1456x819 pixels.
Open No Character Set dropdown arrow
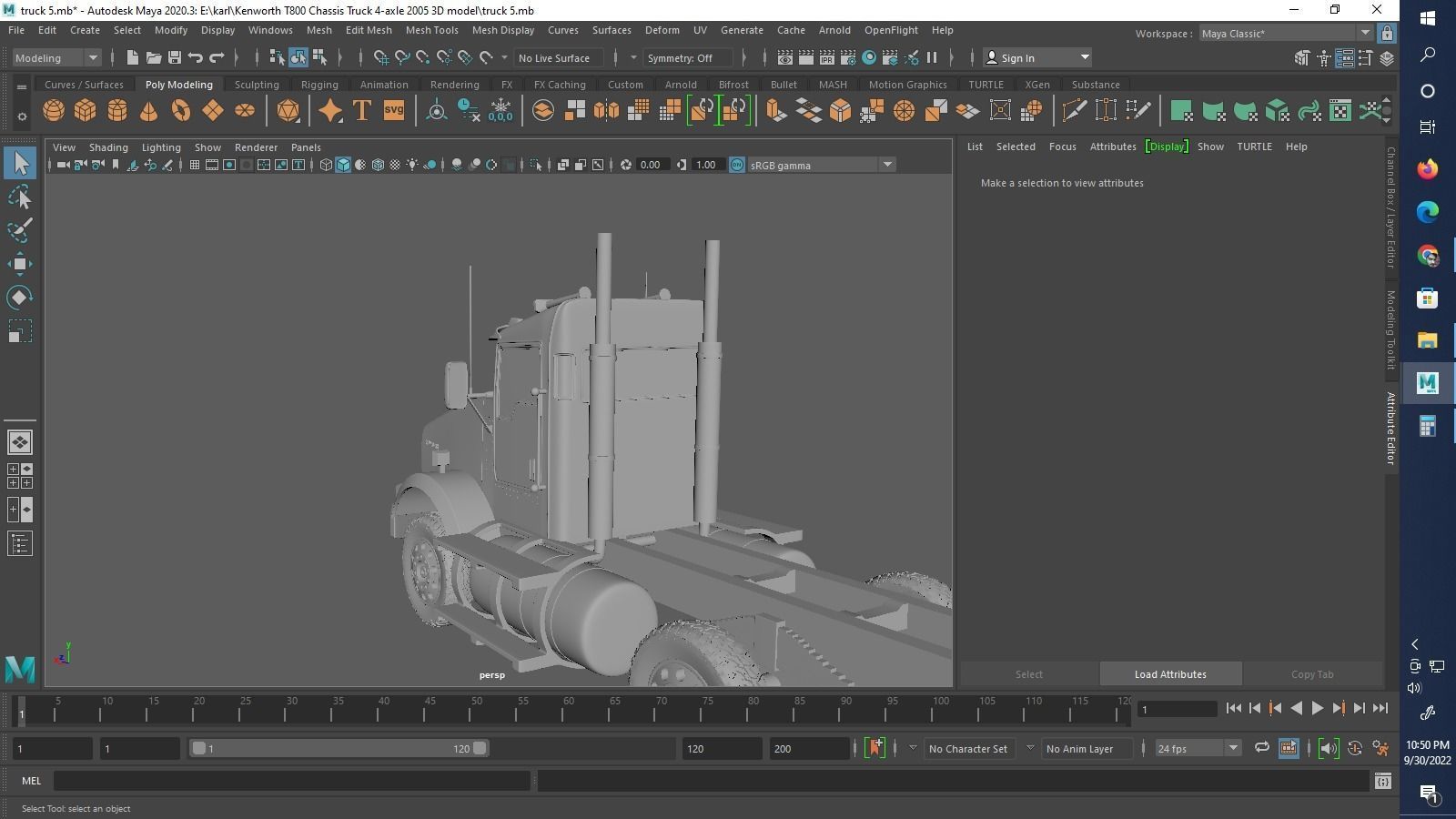[913, 748]
